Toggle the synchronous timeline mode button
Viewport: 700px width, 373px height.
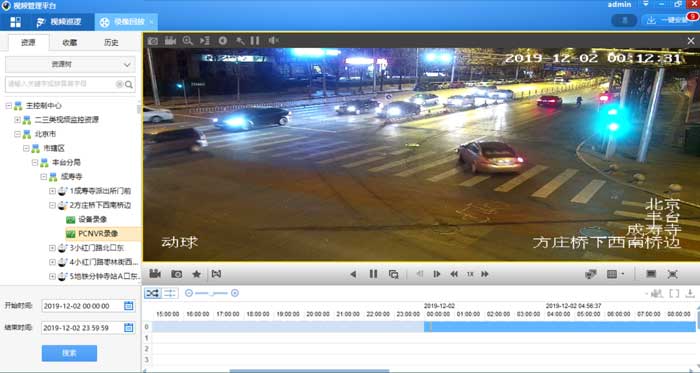(152, 293)
